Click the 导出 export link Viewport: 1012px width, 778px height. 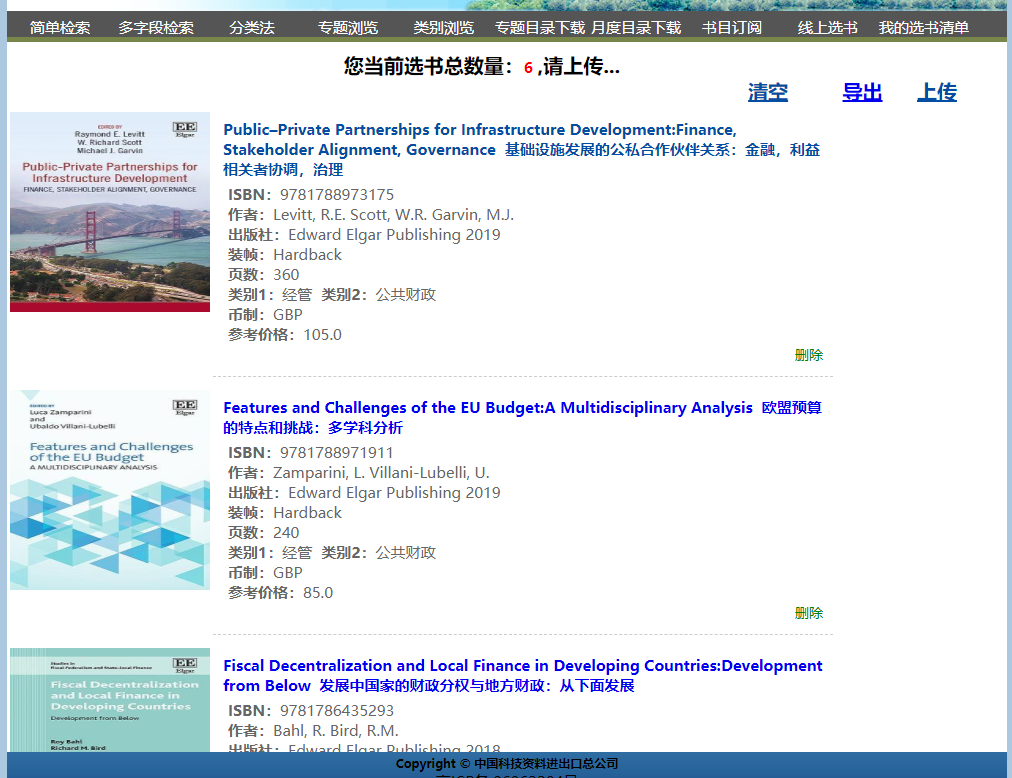point(862,93)
